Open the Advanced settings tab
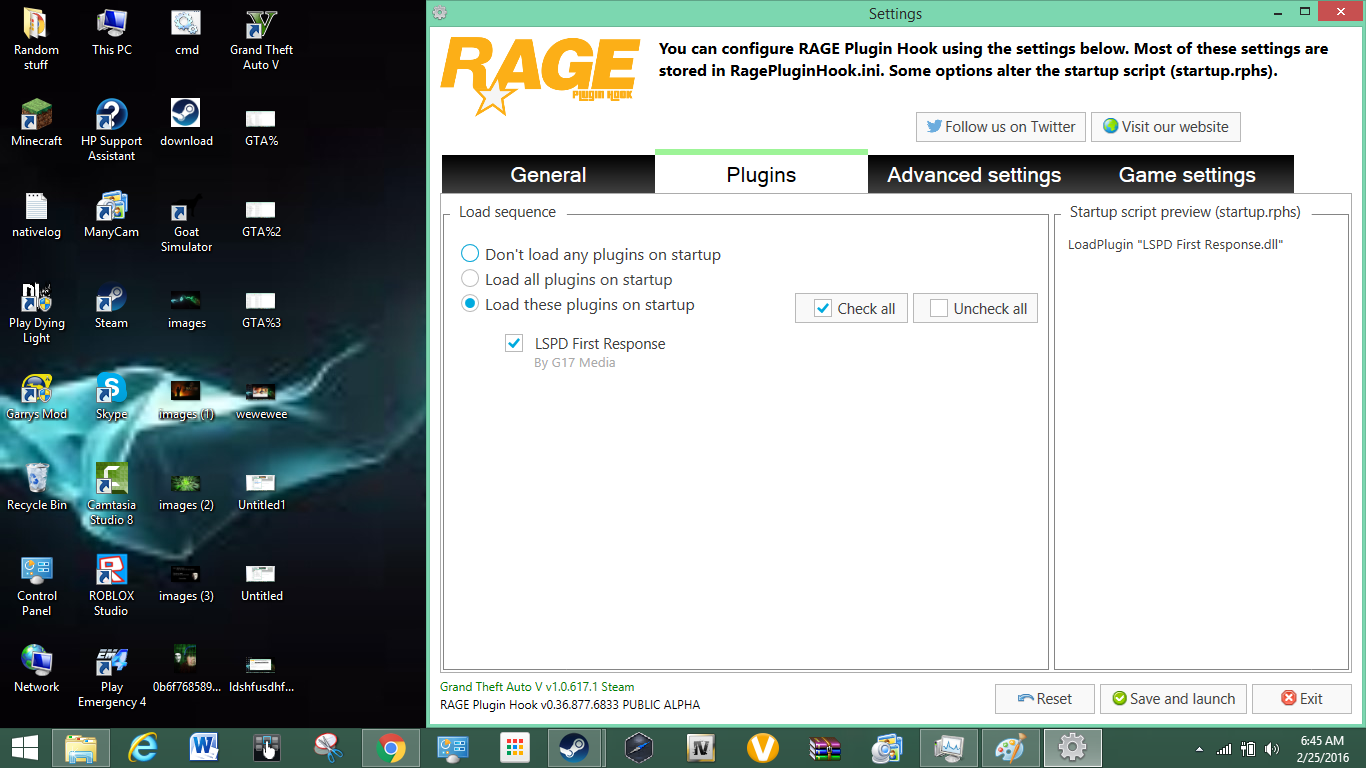 pos(974,174)
